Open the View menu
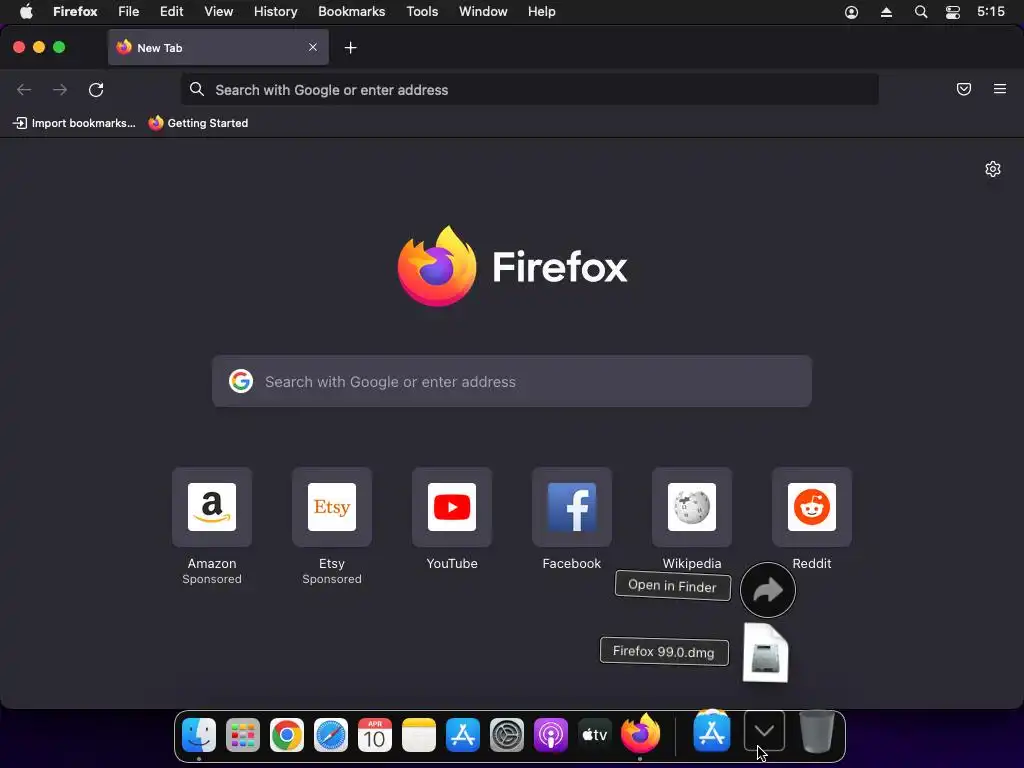The height and width of the screenshot is (768, 1024). point(219,12)
